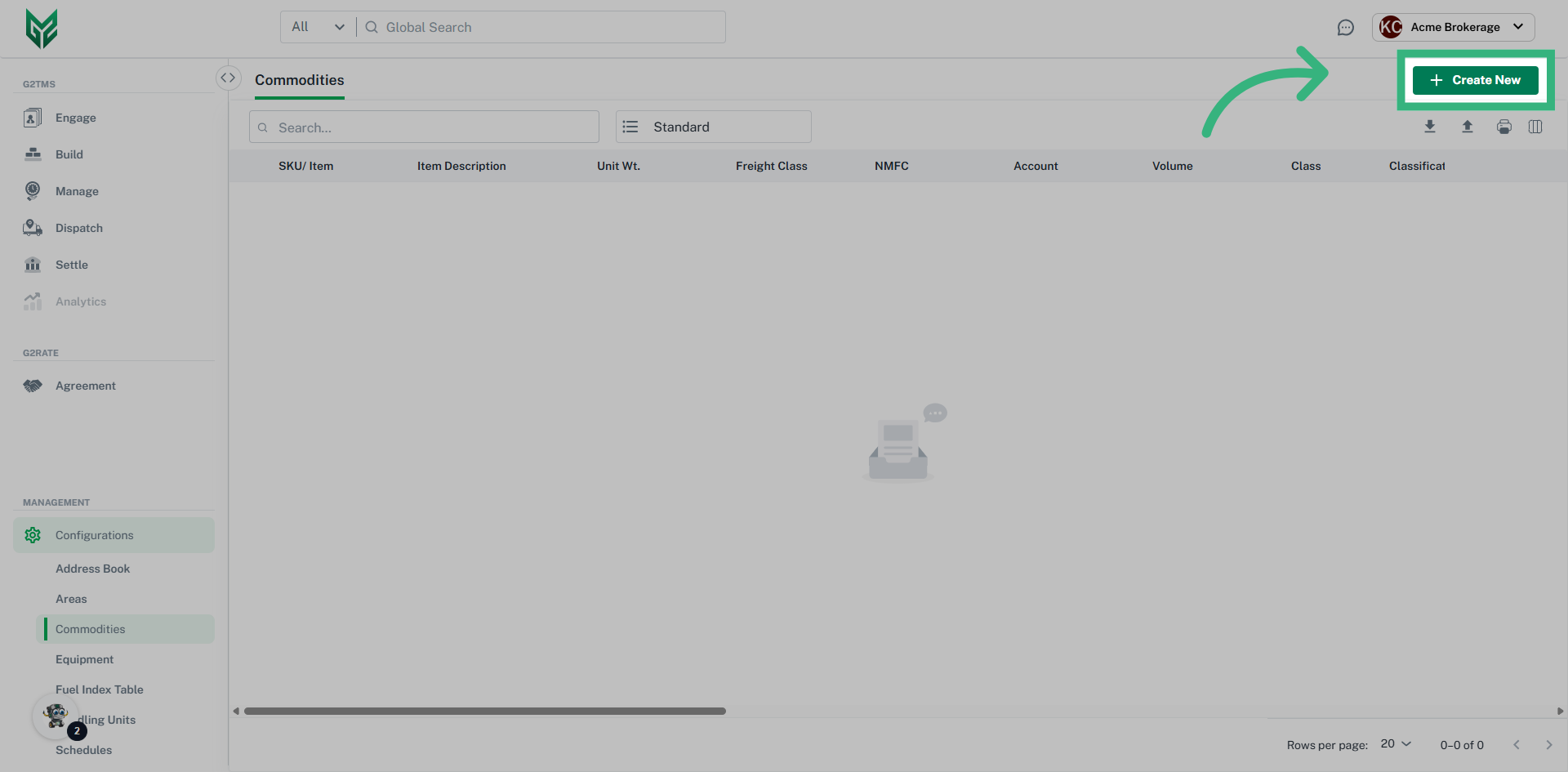The width and height of the screenshot is (1568, 772).
Task: Click the Engage sidebar icon
Action: pos(33,118)
